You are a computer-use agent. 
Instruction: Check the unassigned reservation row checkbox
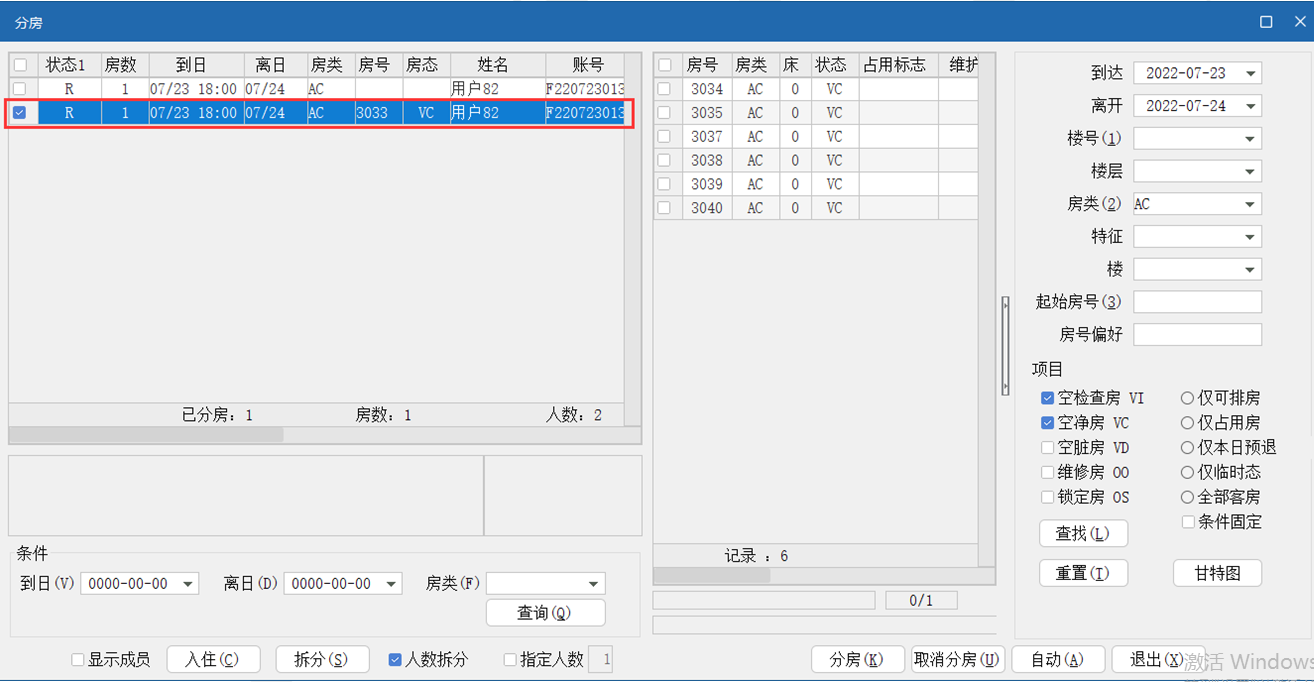20,89
